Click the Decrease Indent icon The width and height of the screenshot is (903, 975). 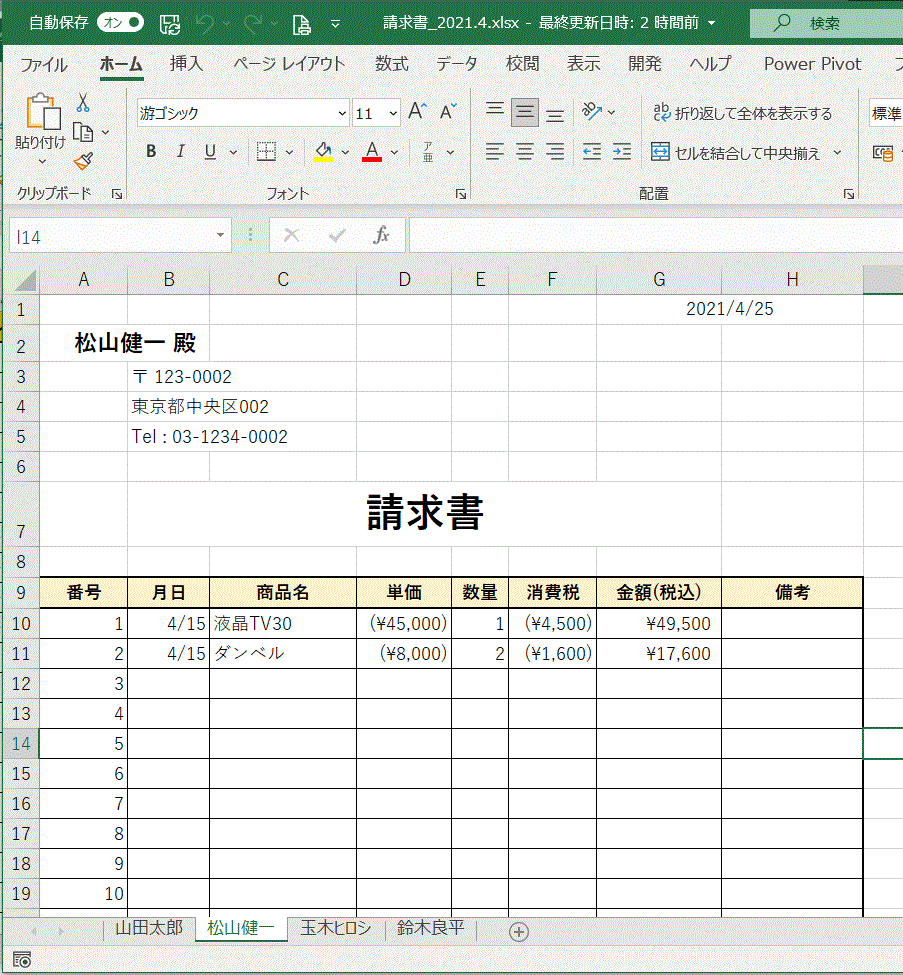(x=591, y=152)
